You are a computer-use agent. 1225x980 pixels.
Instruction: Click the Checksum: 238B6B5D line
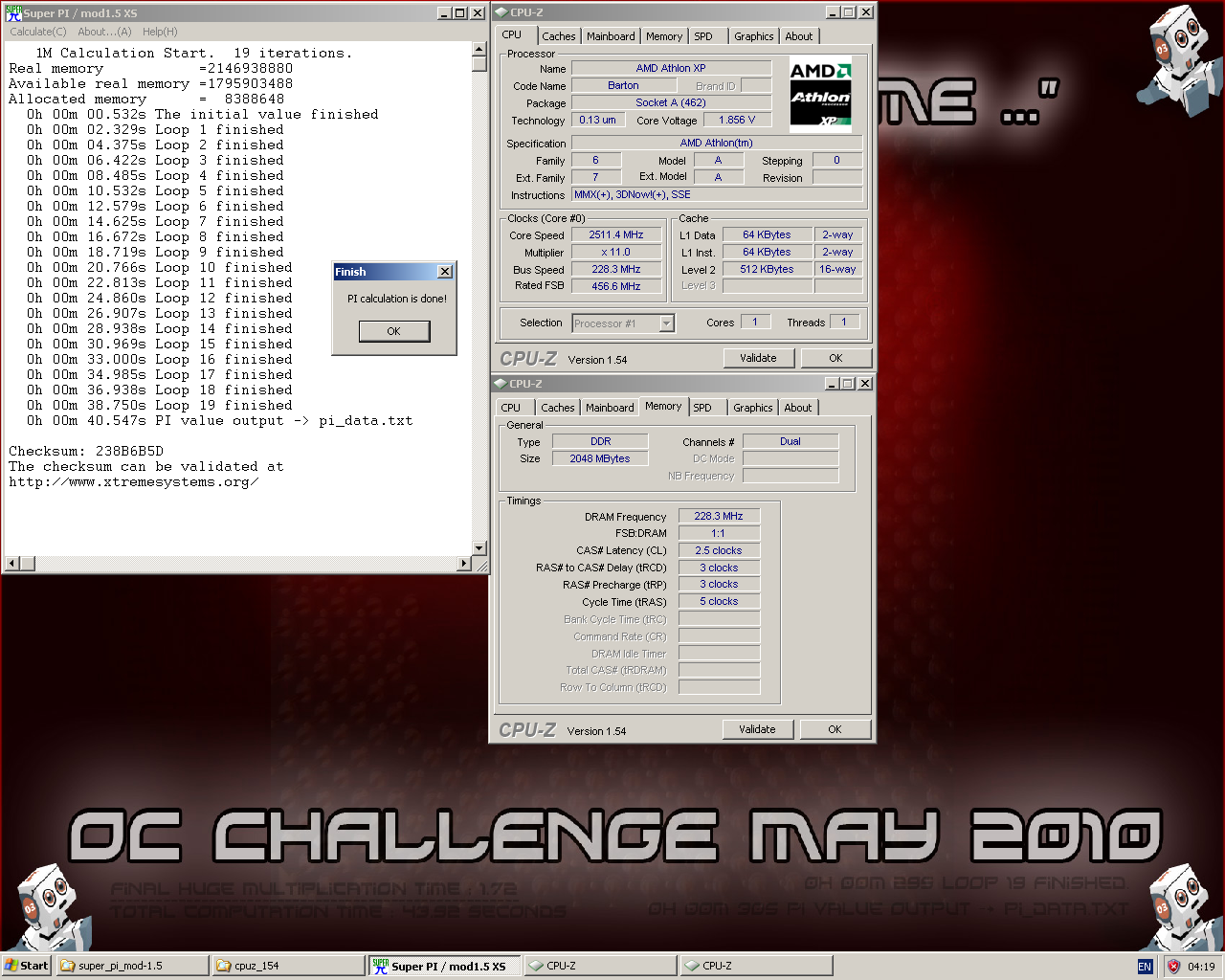(x=86, y=451)
